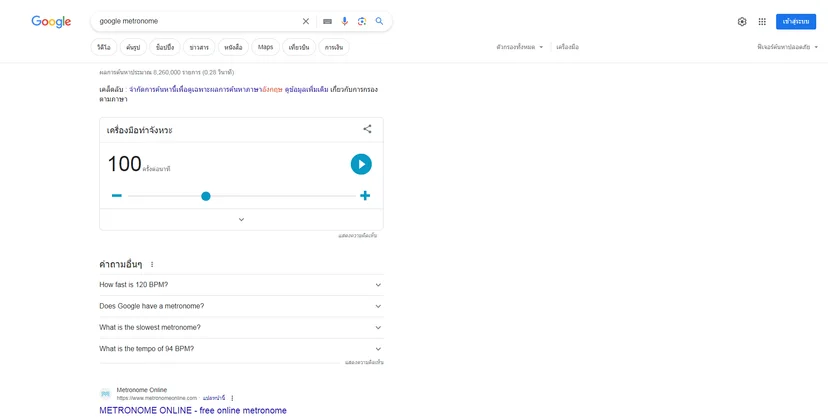Select the Maps filter tab
The image size is (828, 419).
tap(266, 47)
